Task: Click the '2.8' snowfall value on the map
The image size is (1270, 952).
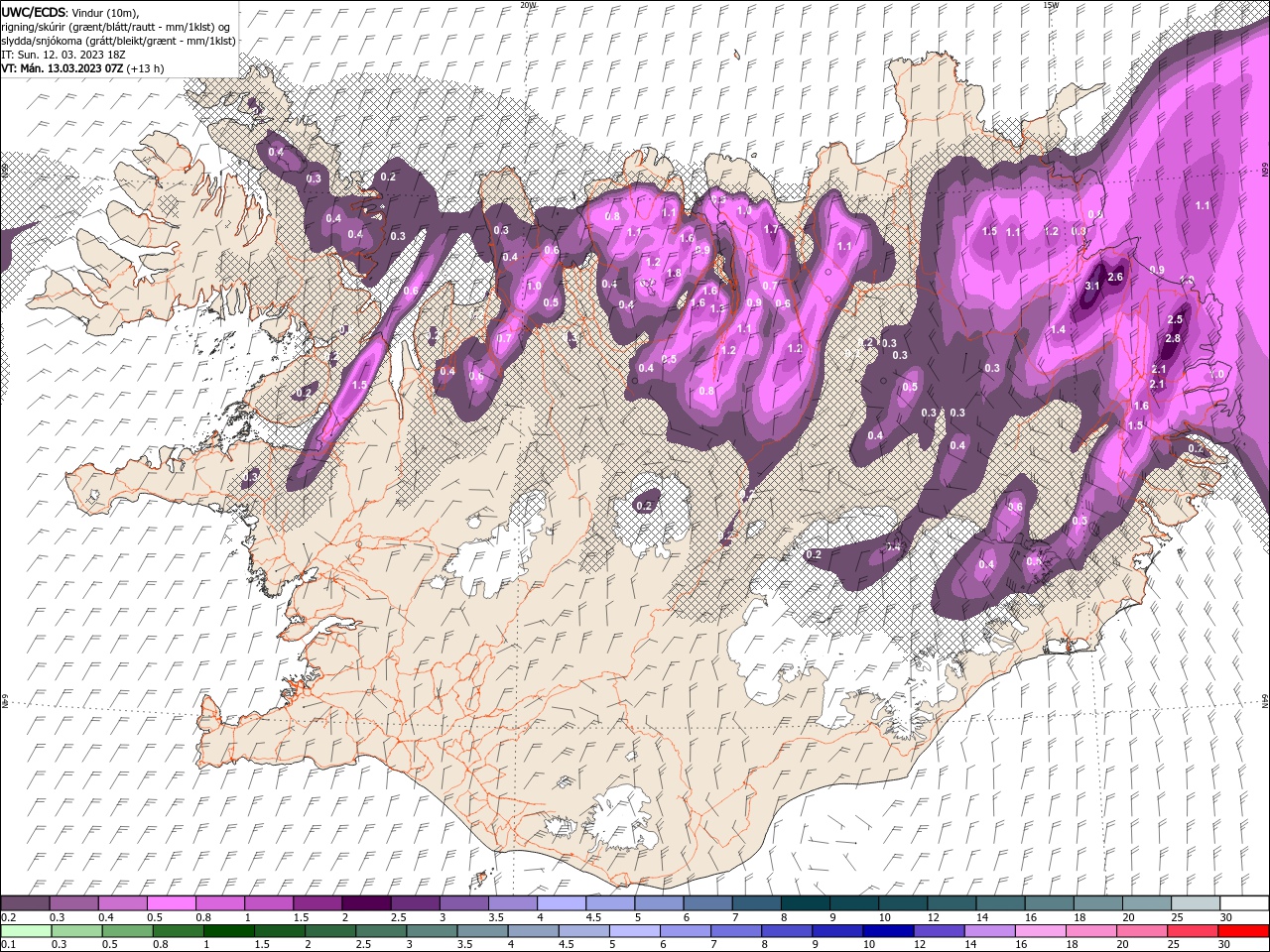Action: [x=1173, y=338]
